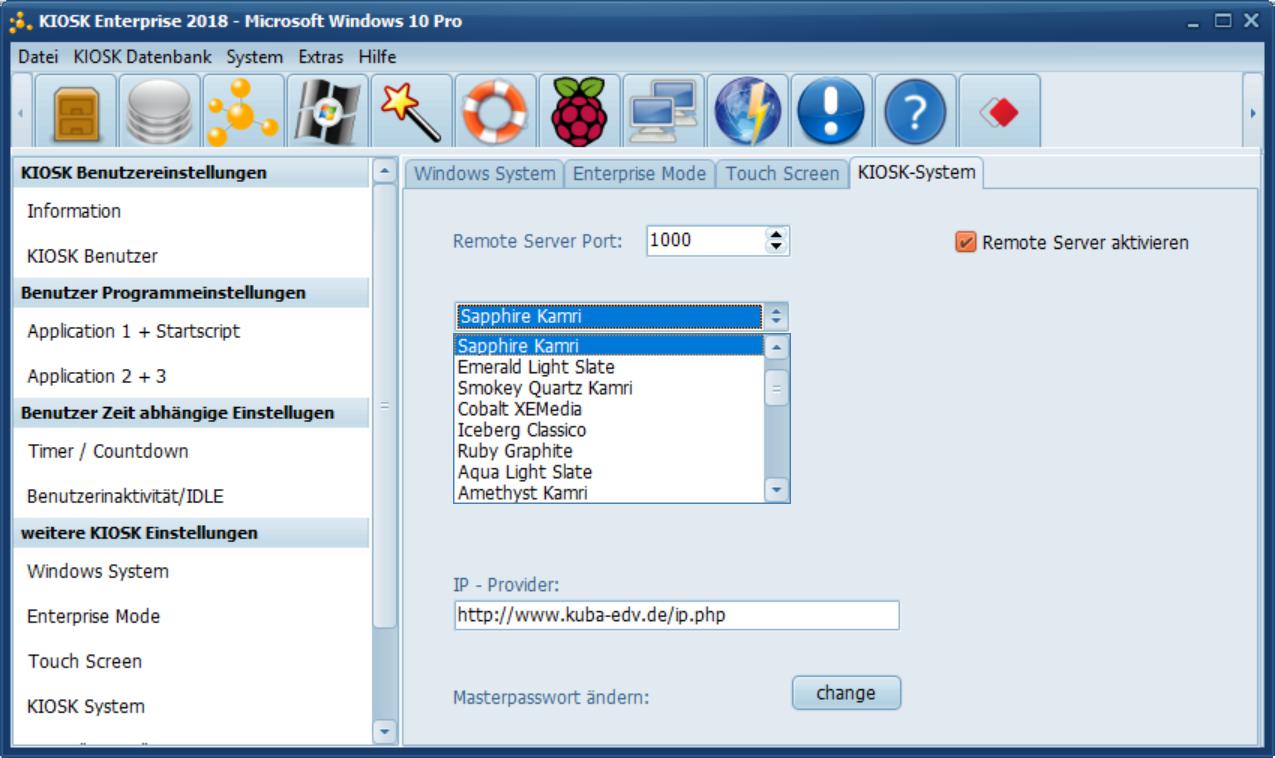
Task: Click the sidebar scroll up arrow
Action: [384, 171]
